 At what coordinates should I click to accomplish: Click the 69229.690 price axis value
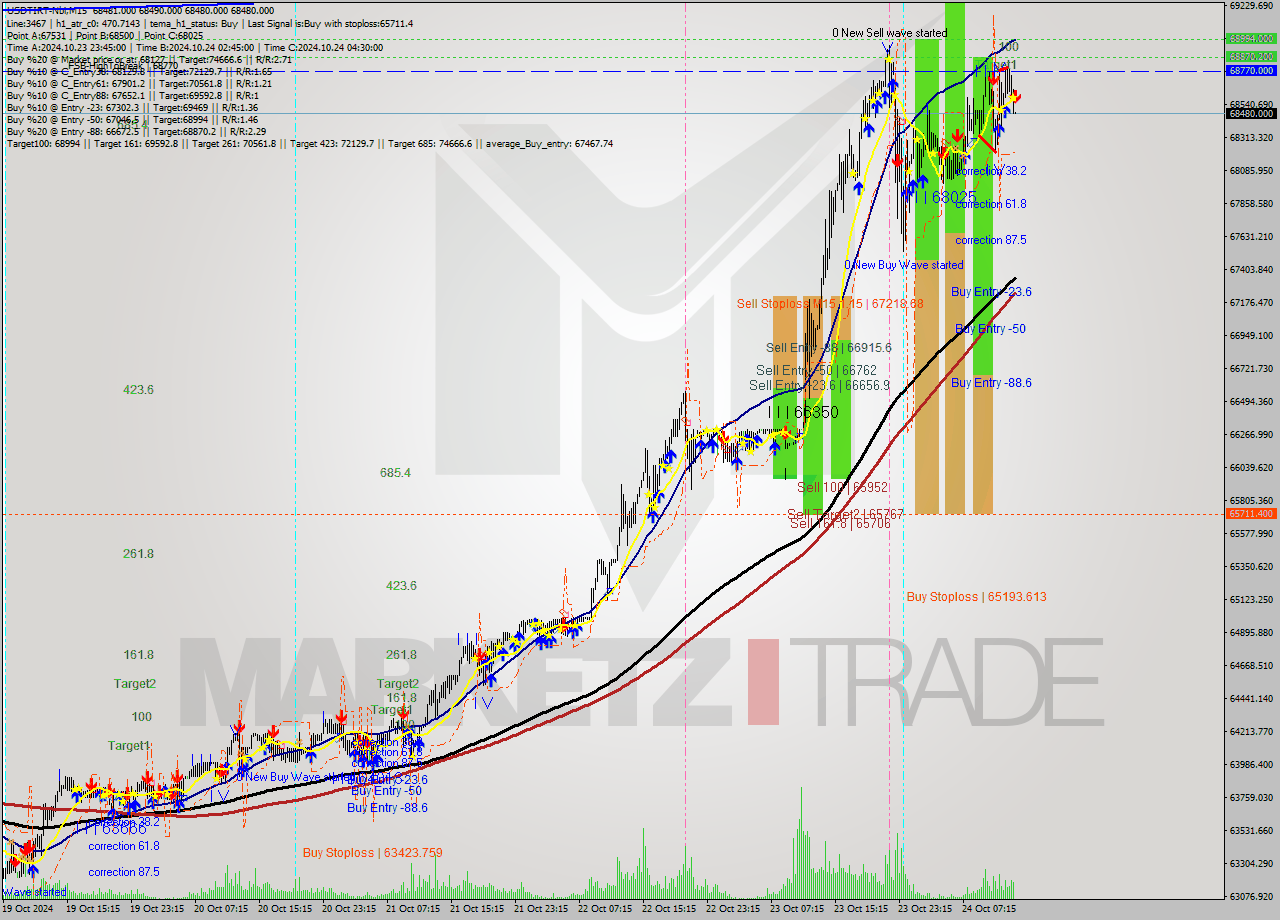(1251, 6)
